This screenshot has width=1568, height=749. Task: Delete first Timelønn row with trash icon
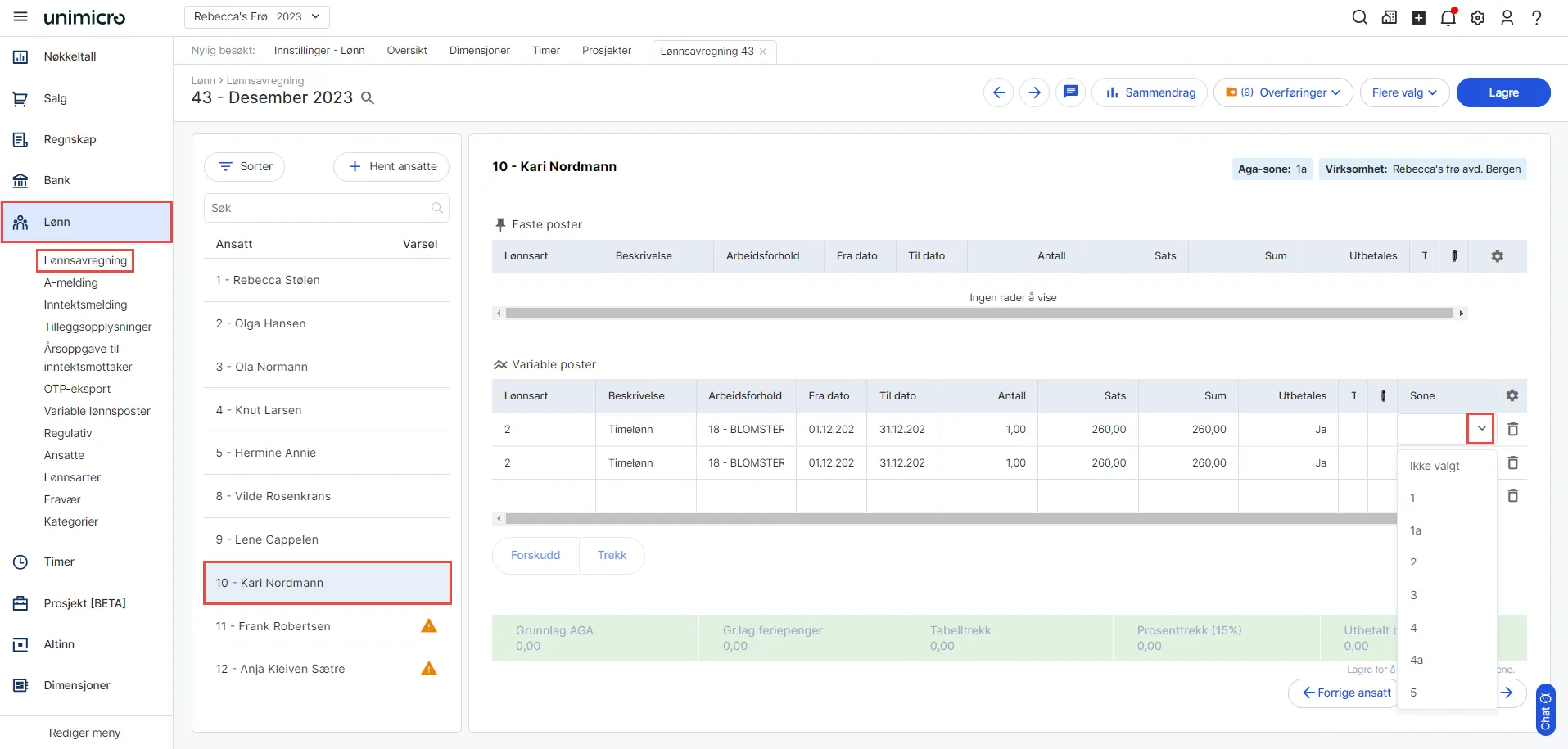1512,429
